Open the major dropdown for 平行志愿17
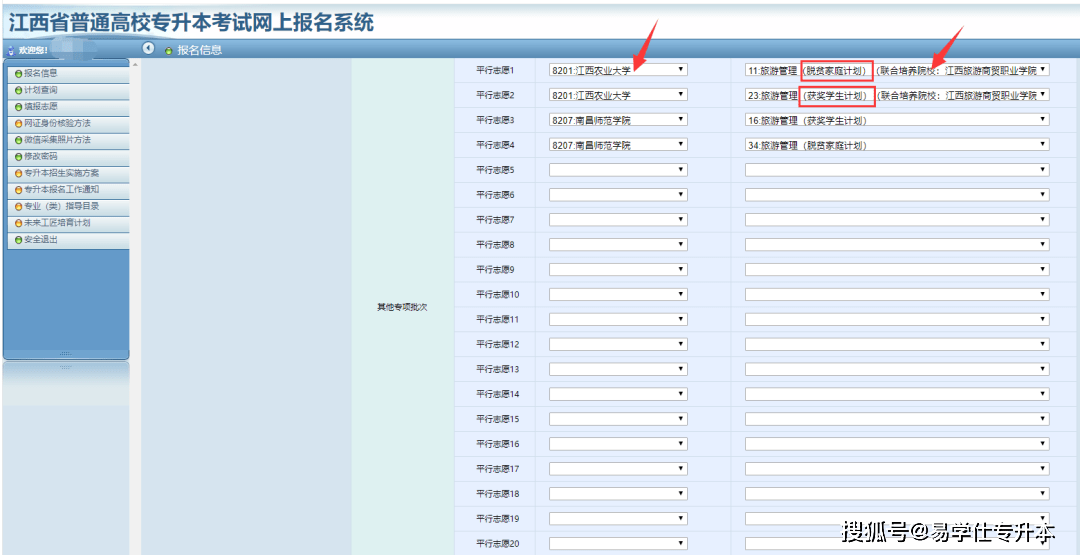The height and width of the screenshot is (555, 1080). 897,469
